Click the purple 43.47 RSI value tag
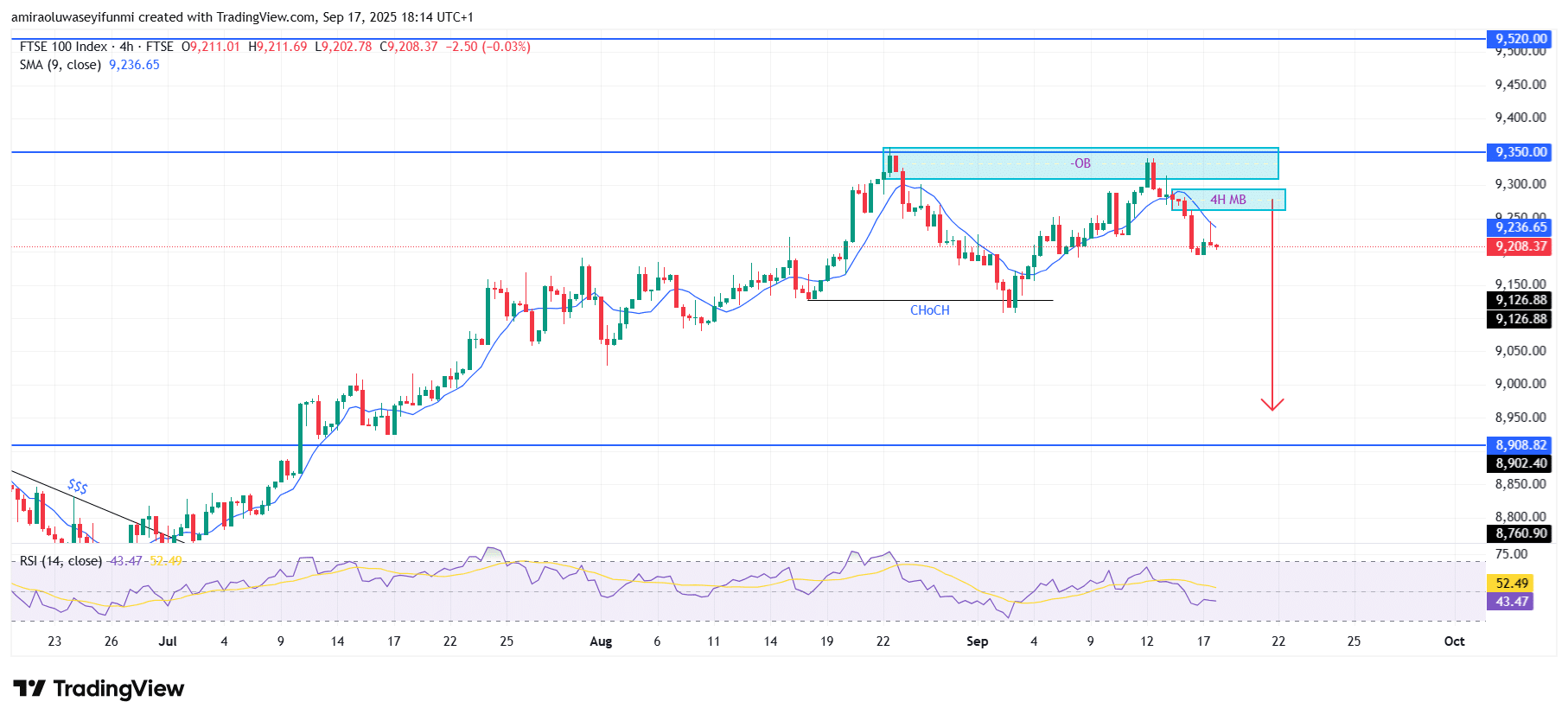 tap(1511, 602)
